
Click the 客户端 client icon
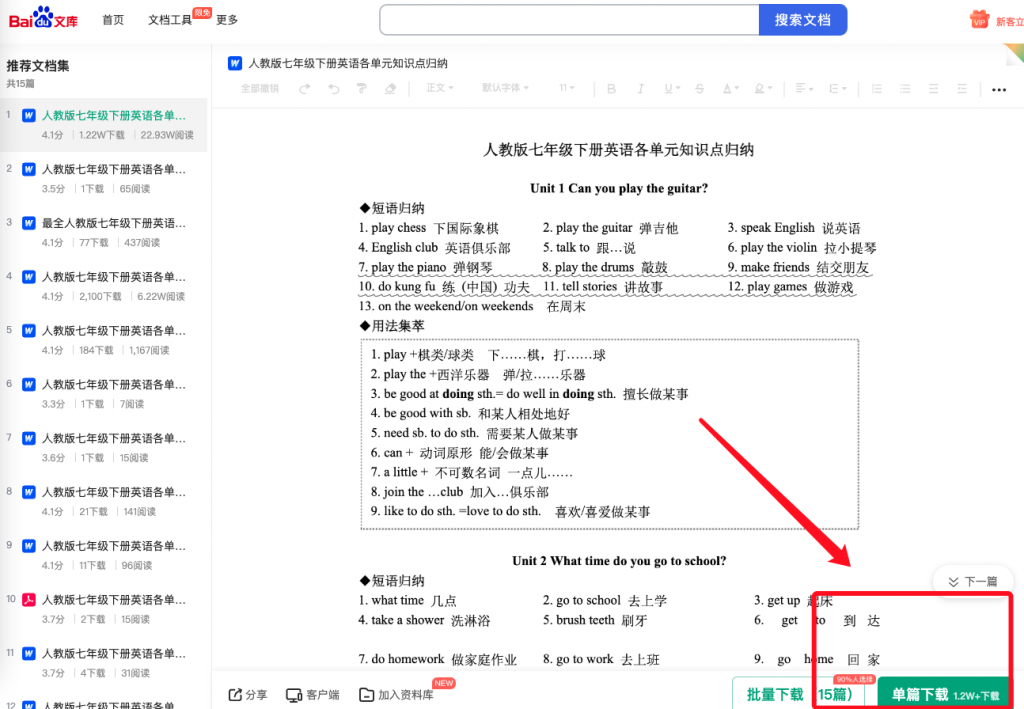294,695
